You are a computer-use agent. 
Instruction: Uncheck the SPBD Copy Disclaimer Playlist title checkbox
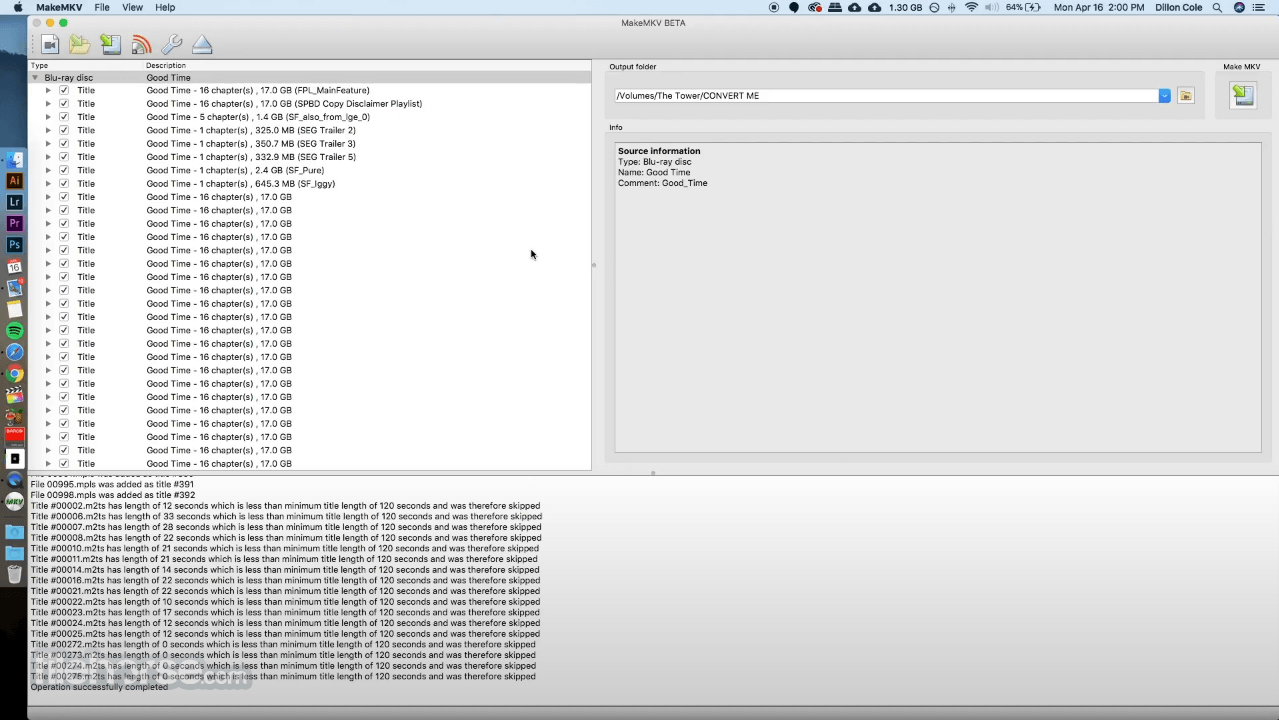(64, 103)
